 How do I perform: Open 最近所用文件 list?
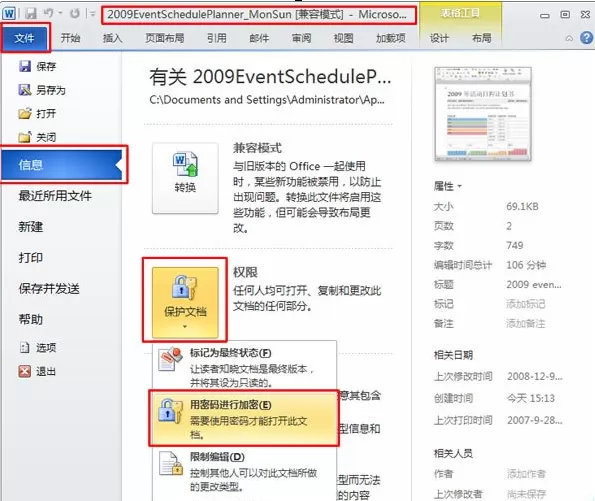click(x=55, y=196)
